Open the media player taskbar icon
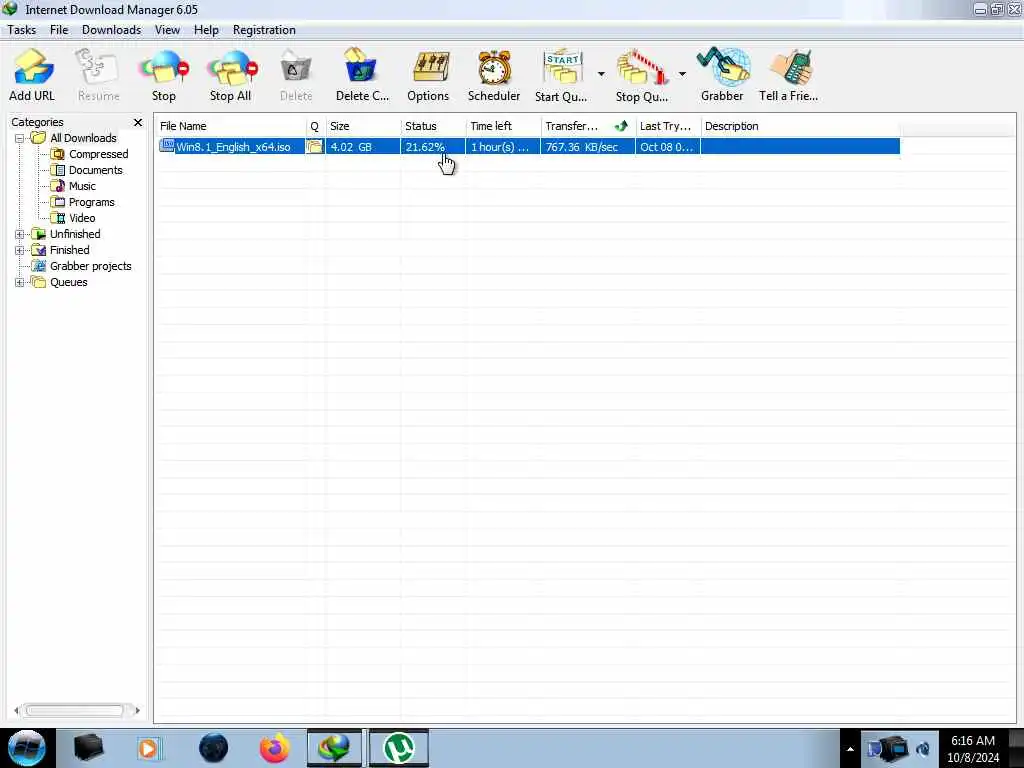This screenshot has height=768, width=1024. (148, 748)
